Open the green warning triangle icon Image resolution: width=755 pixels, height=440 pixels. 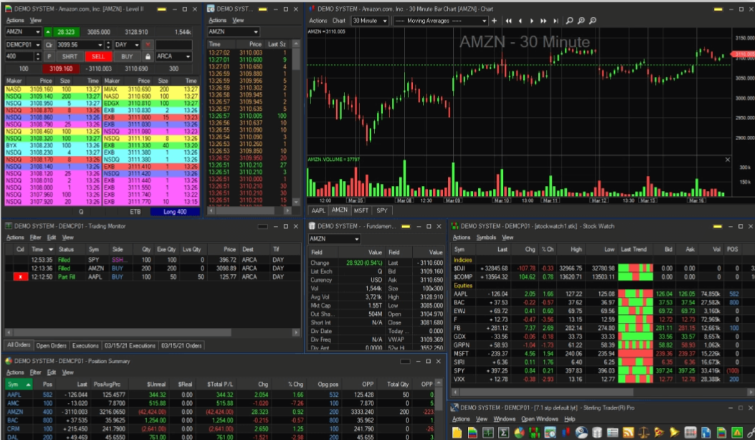737,432
